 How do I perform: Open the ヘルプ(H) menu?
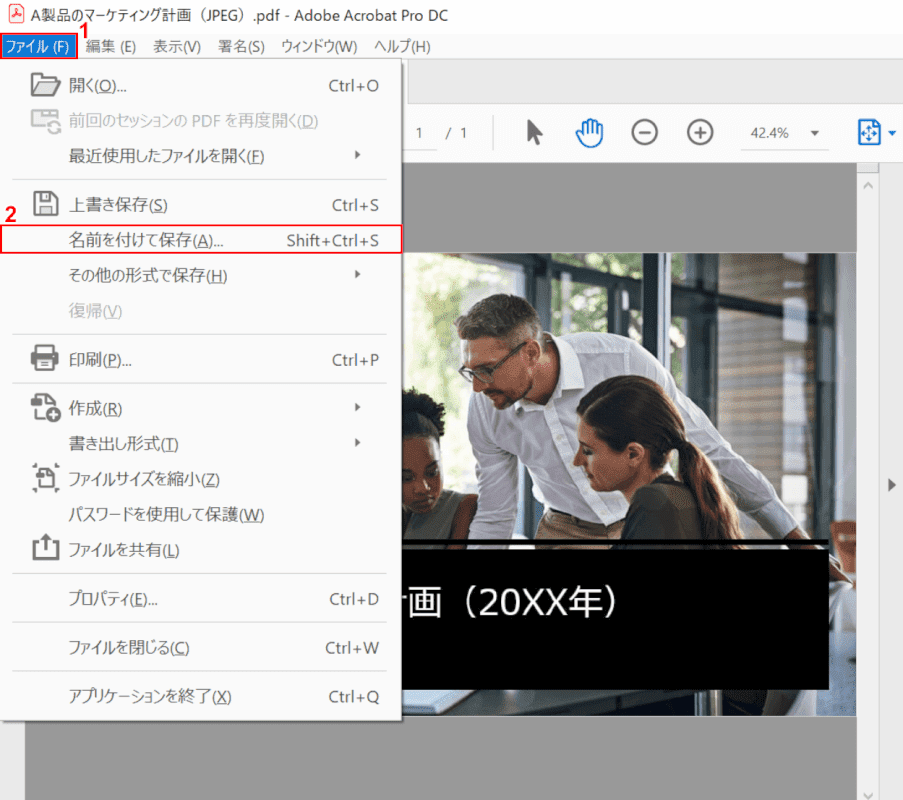pos(402,47)
